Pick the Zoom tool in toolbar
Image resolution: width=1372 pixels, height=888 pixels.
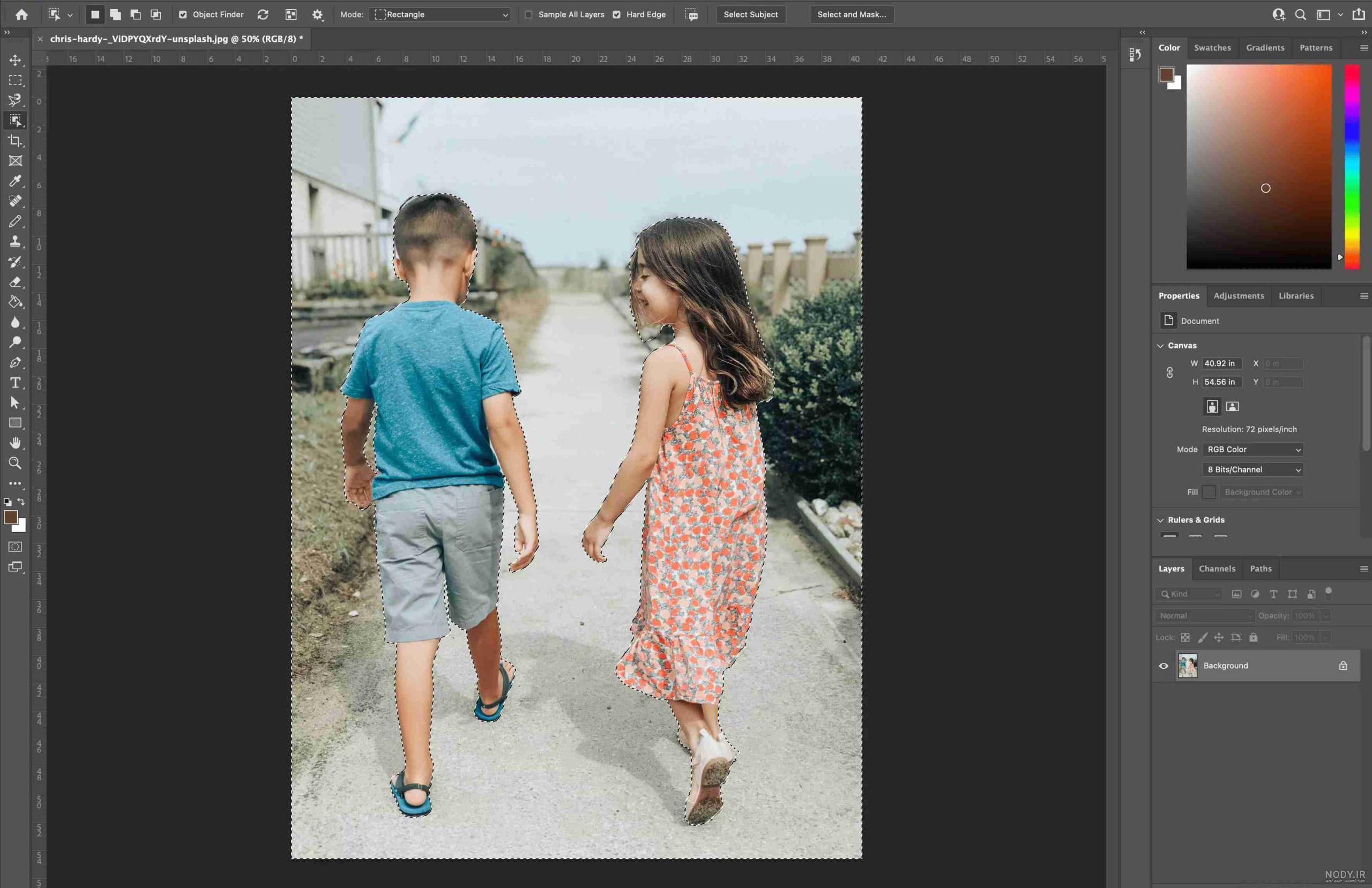click(x=15, y=463)
